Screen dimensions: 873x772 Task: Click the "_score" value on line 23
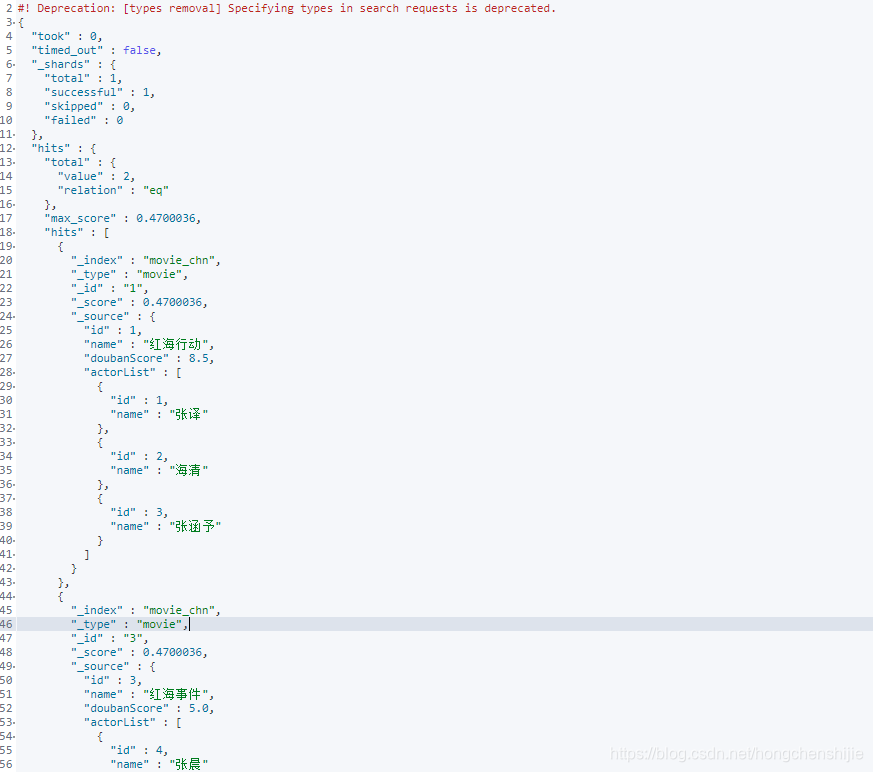[173, 302]
